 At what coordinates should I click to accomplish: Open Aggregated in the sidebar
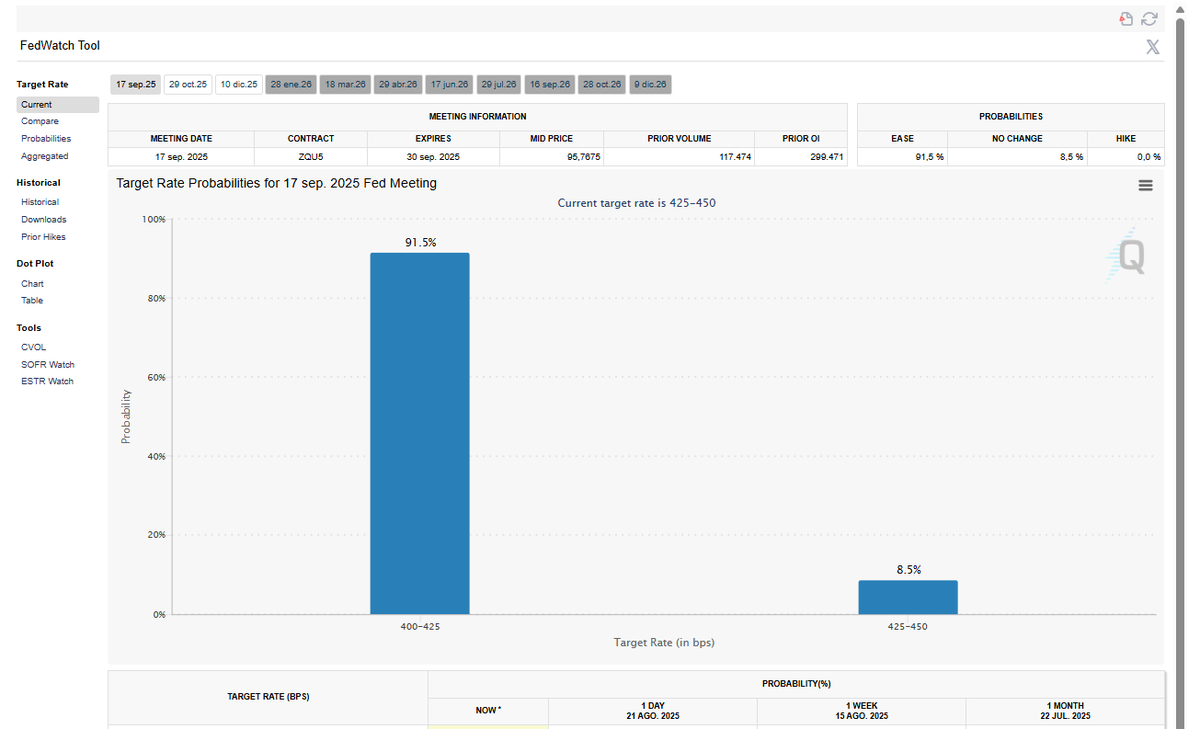pos(45,156)
